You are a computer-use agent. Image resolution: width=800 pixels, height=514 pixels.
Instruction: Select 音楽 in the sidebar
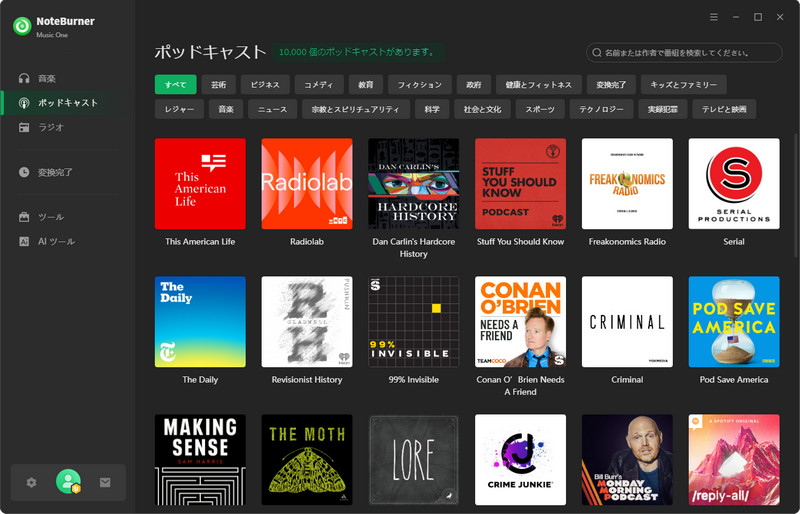47,78
